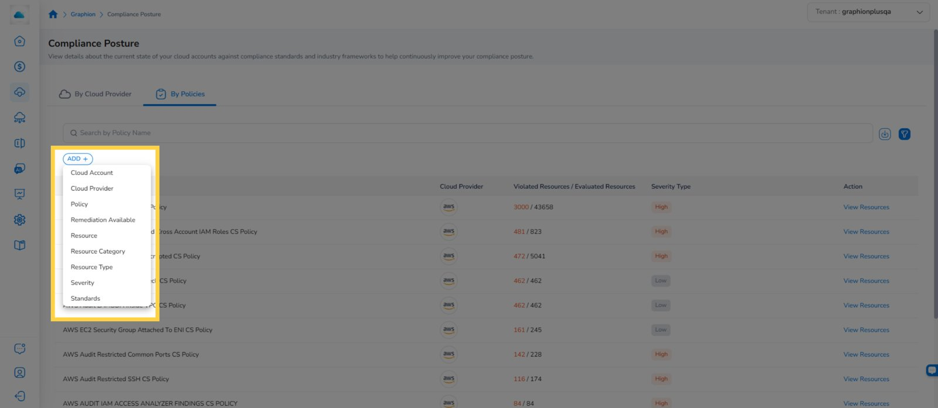Image resolution: width=938 pixels, height=408 pixels.
Task: Select the By Policies tab
Action: click(179, 94)
